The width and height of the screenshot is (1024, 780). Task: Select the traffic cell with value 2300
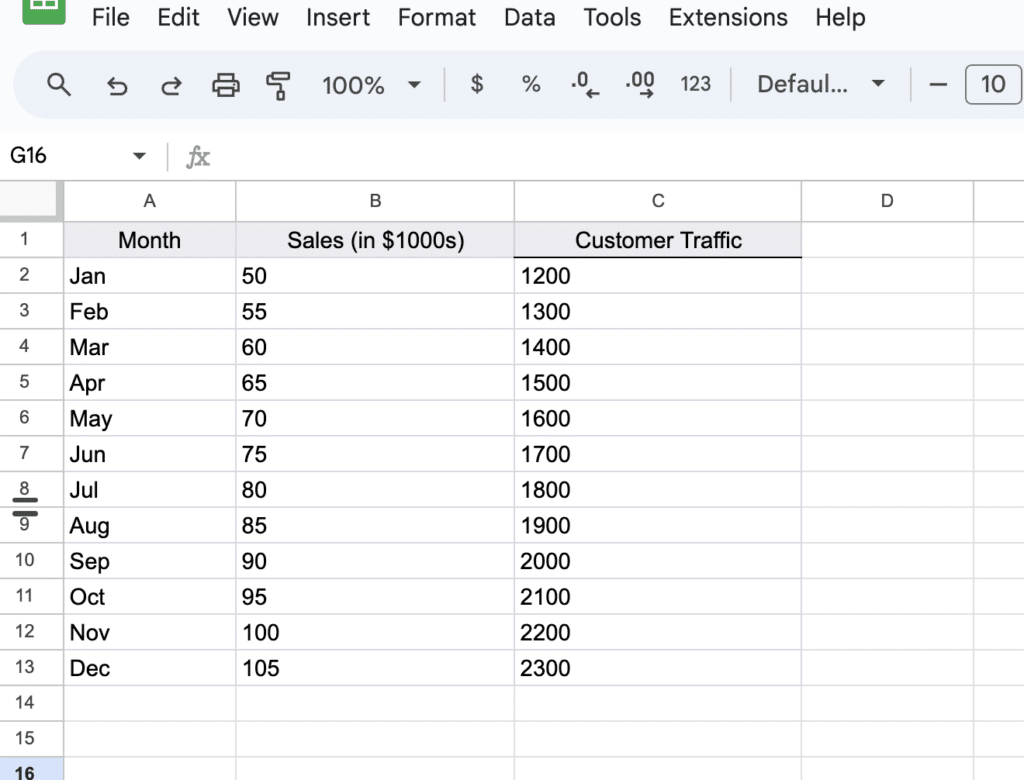658,668
